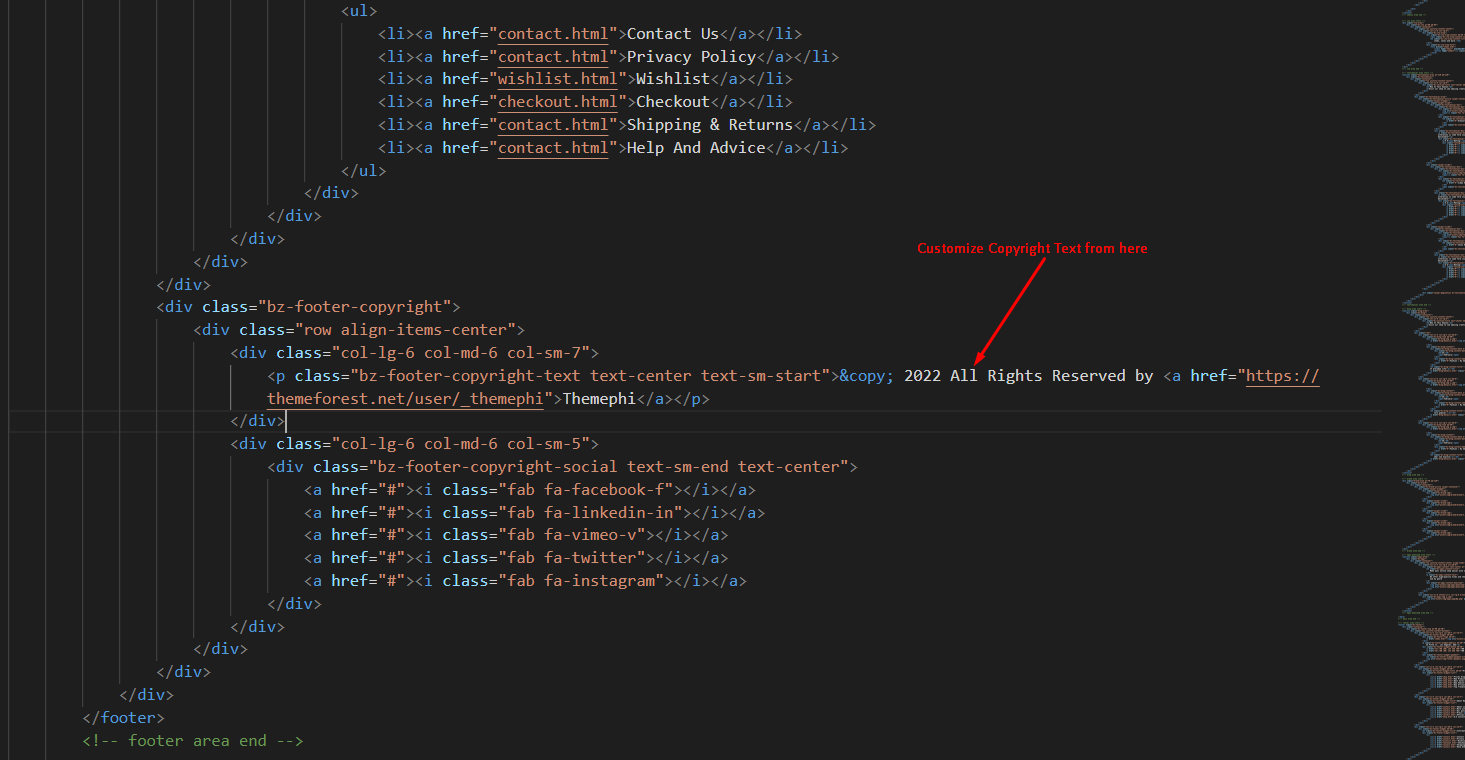Select the "fab fa-linkedin-in" class value
Screen dimensions: 1465x760
click(x=590, y=513)
